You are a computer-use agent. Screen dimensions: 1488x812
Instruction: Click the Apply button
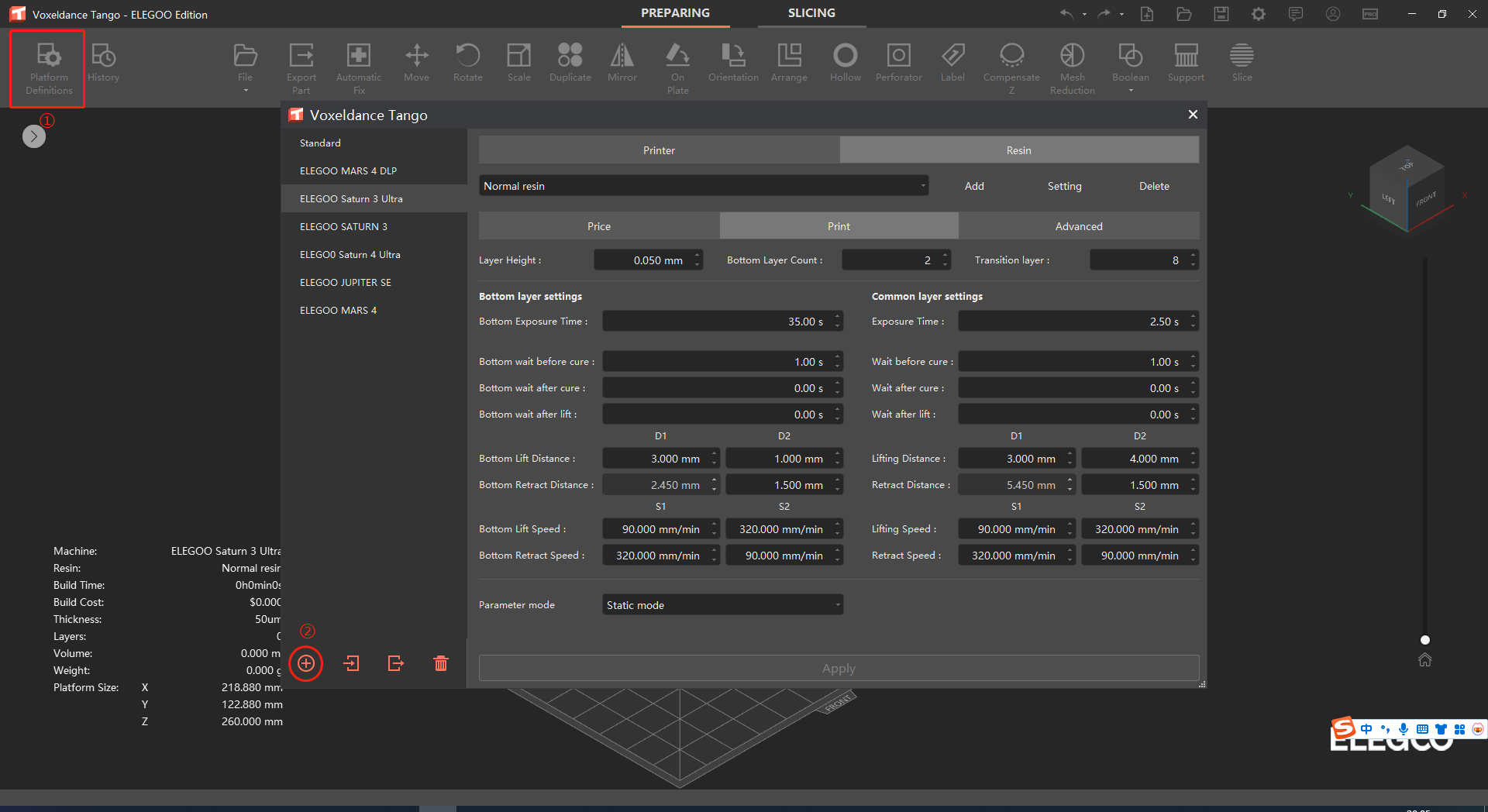pyautogui.click(x=839, y=668)
